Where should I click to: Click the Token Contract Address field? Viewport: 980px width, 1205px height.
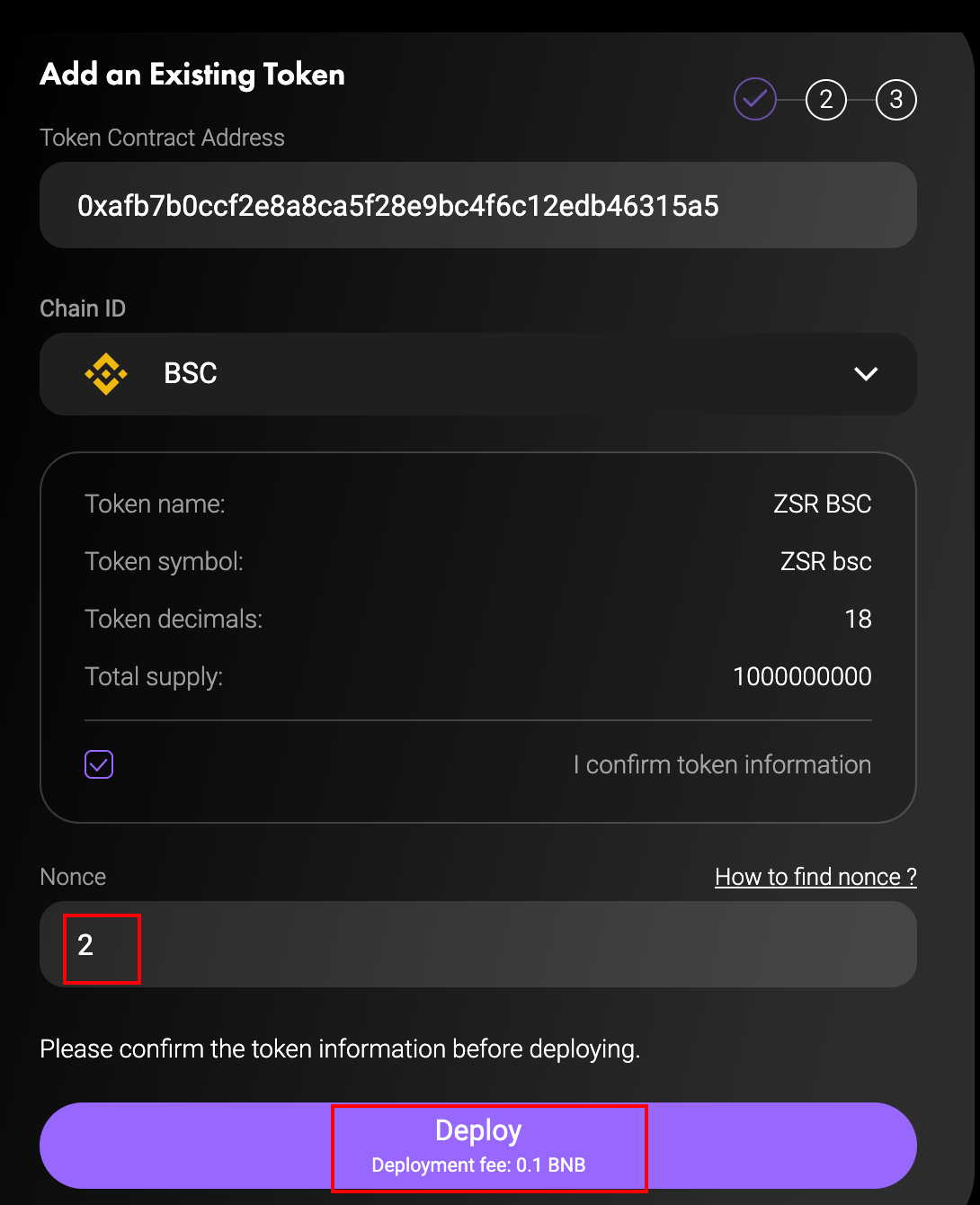coord(477,206)
